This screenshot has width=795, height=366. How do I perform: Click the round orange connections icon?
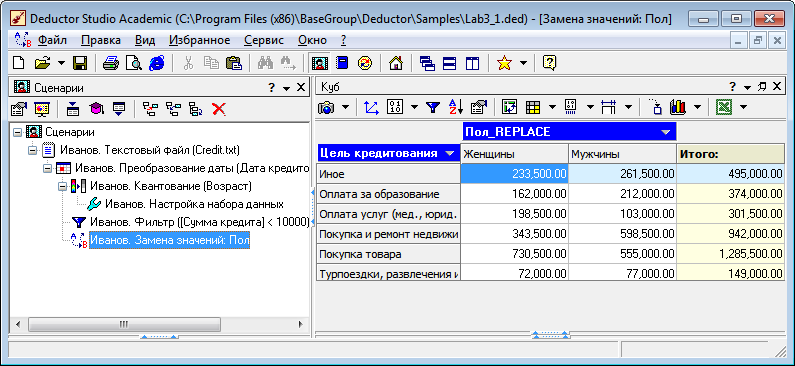(365, 63)
